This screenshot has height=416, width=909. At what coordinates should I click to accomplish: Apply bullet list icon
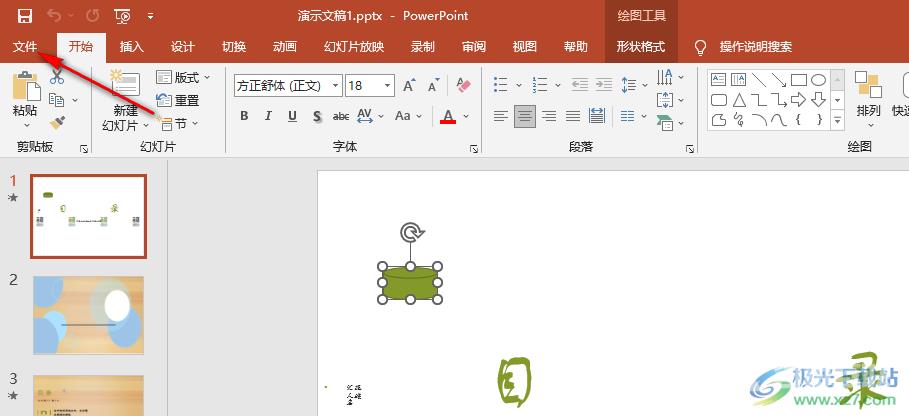(501, 85)
